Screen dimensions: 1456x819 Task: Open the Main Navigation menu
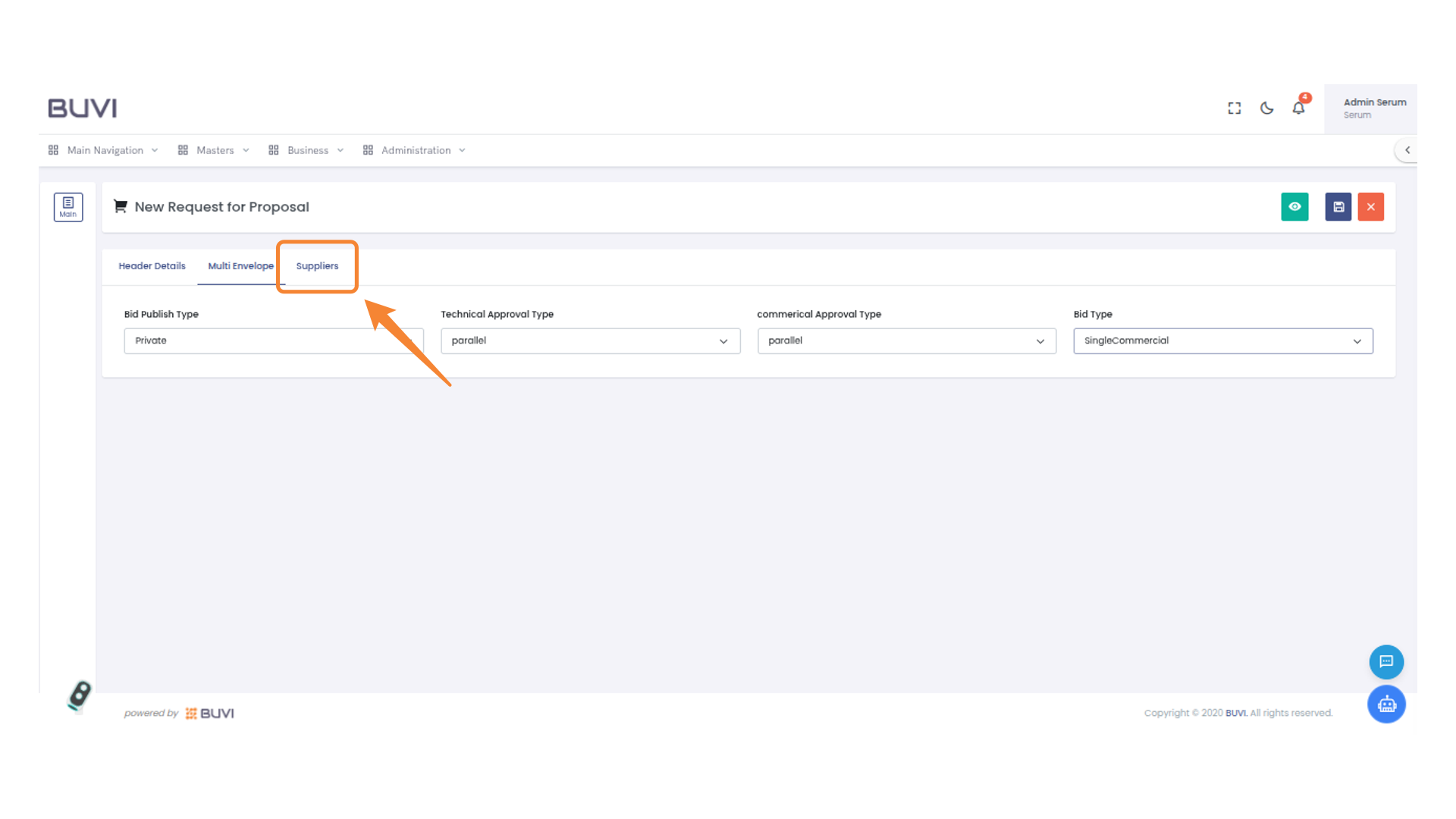click(x=104, y=150)
